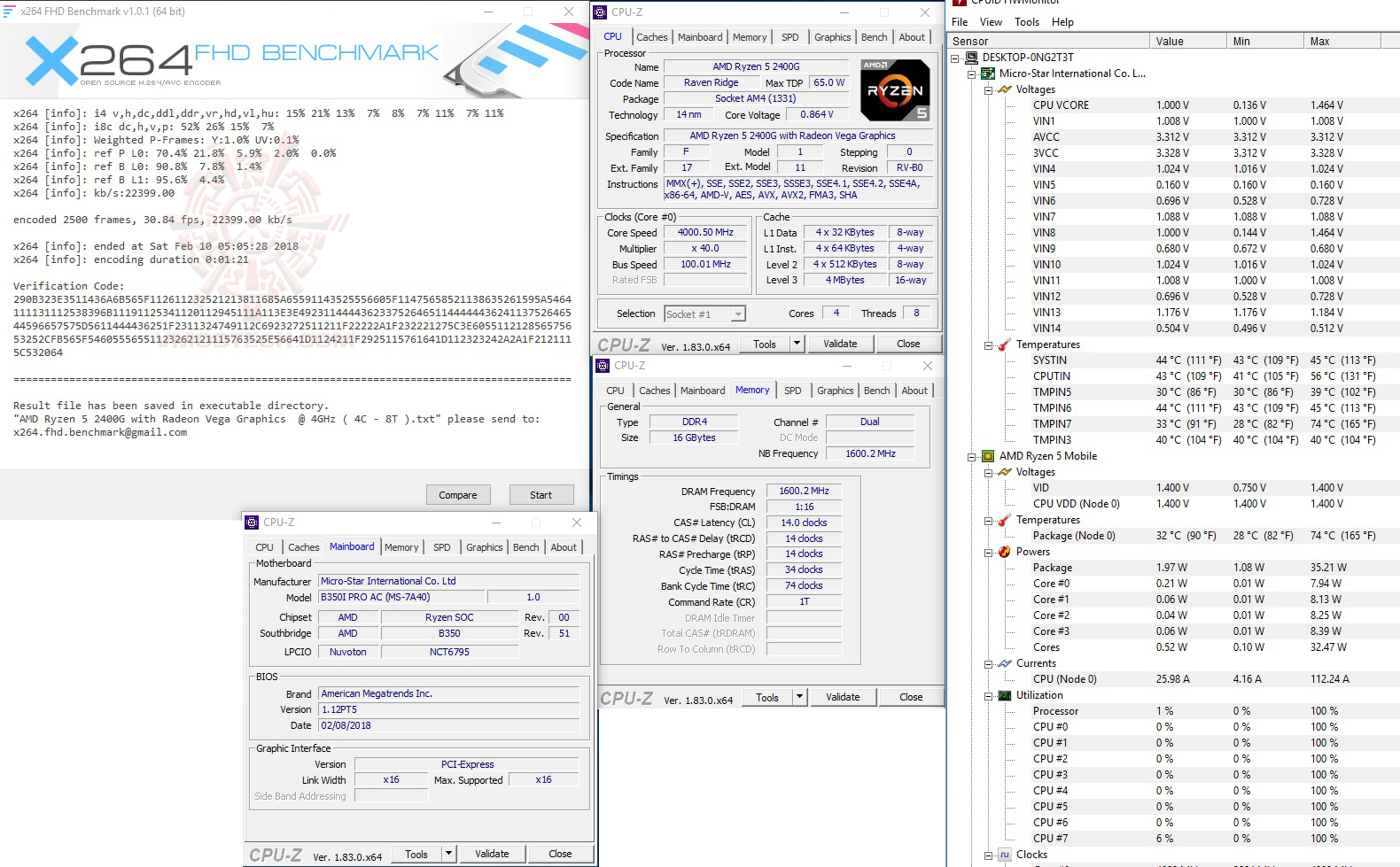Viewport: 1400px width, 867px height.
Task: Open the Tools menu in HWMonitor
Action: pyautogui.click(x=1027, y=22)
